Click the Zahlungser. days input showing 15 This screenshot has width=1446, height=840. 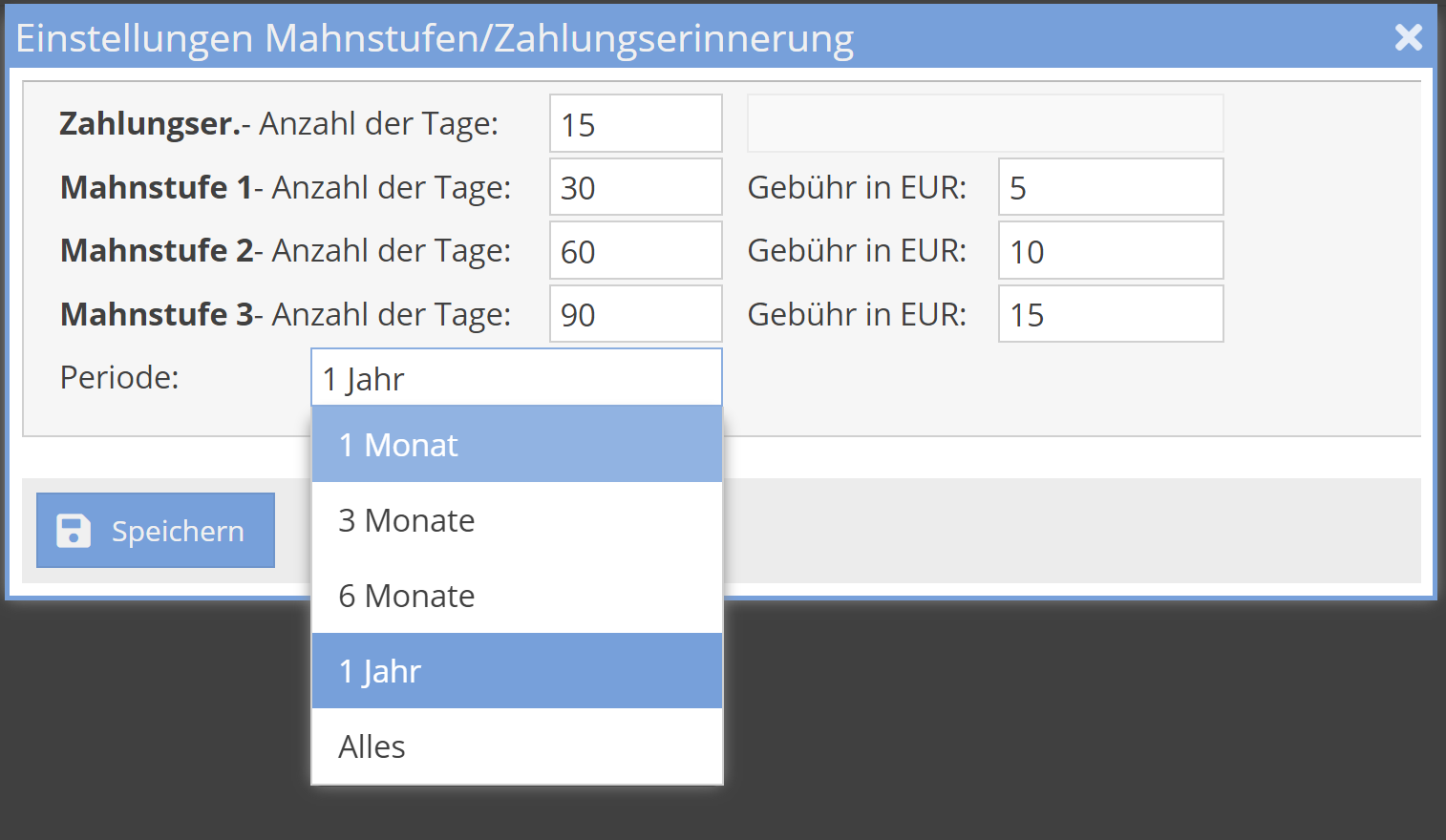634,123
